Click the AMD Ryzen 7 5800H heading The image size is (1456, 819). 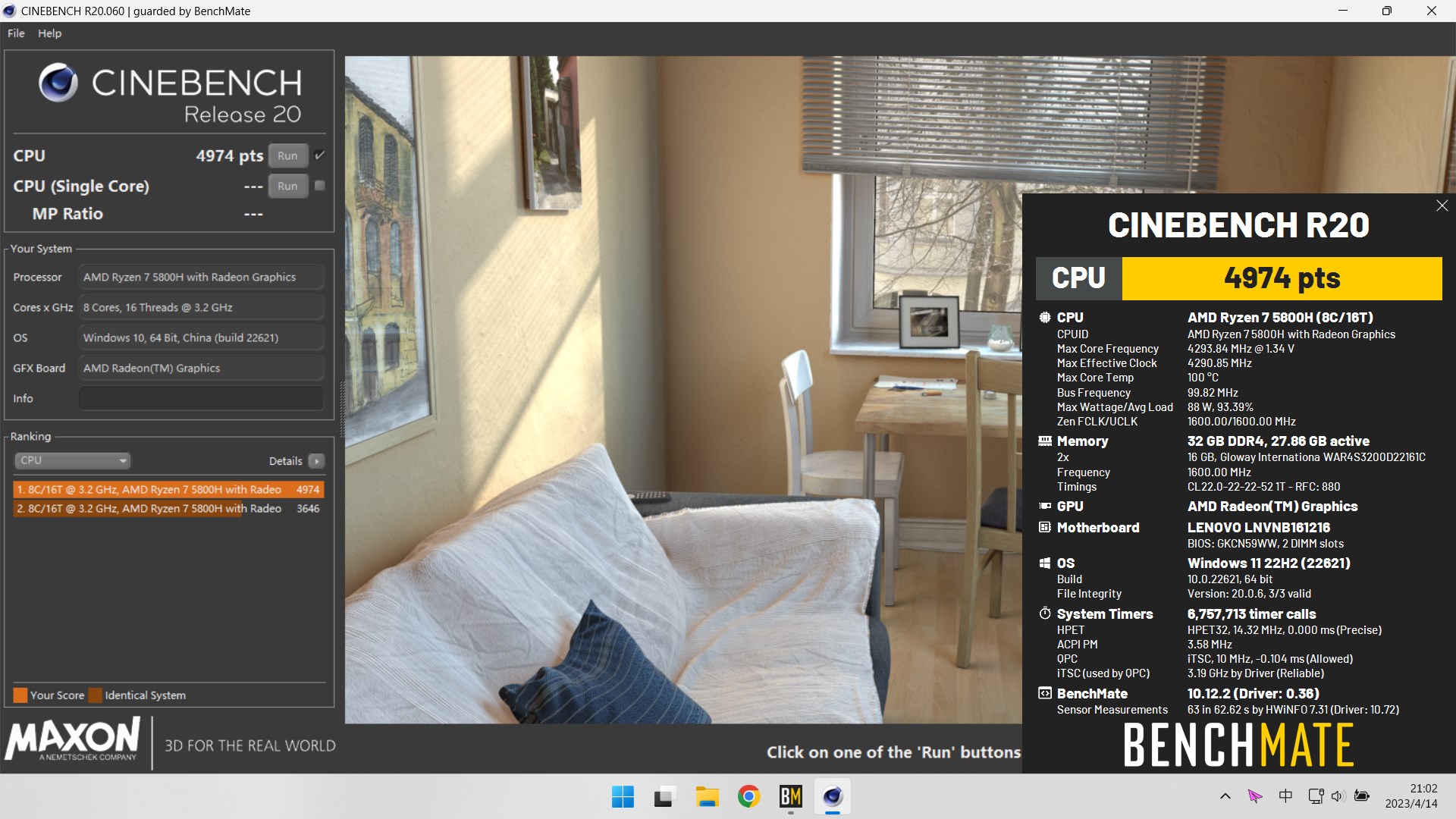(x=1280, y=317)
